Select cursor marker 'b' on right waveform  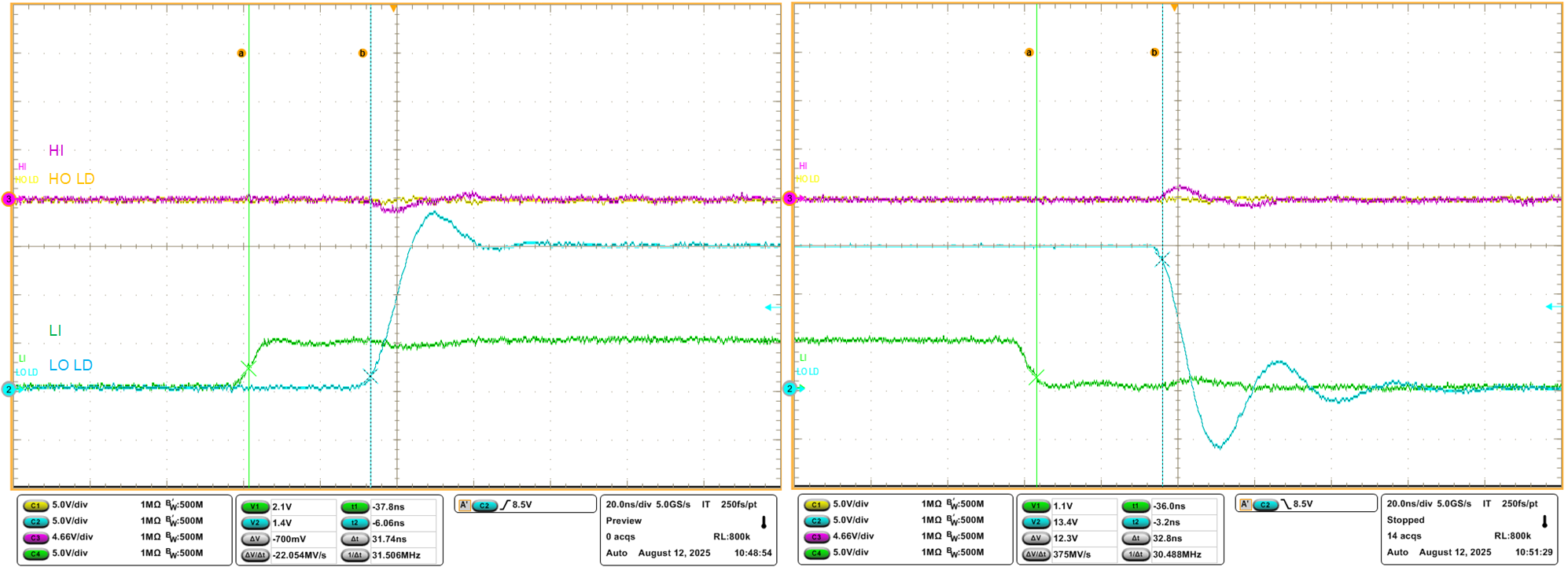tap(1154, 53)
